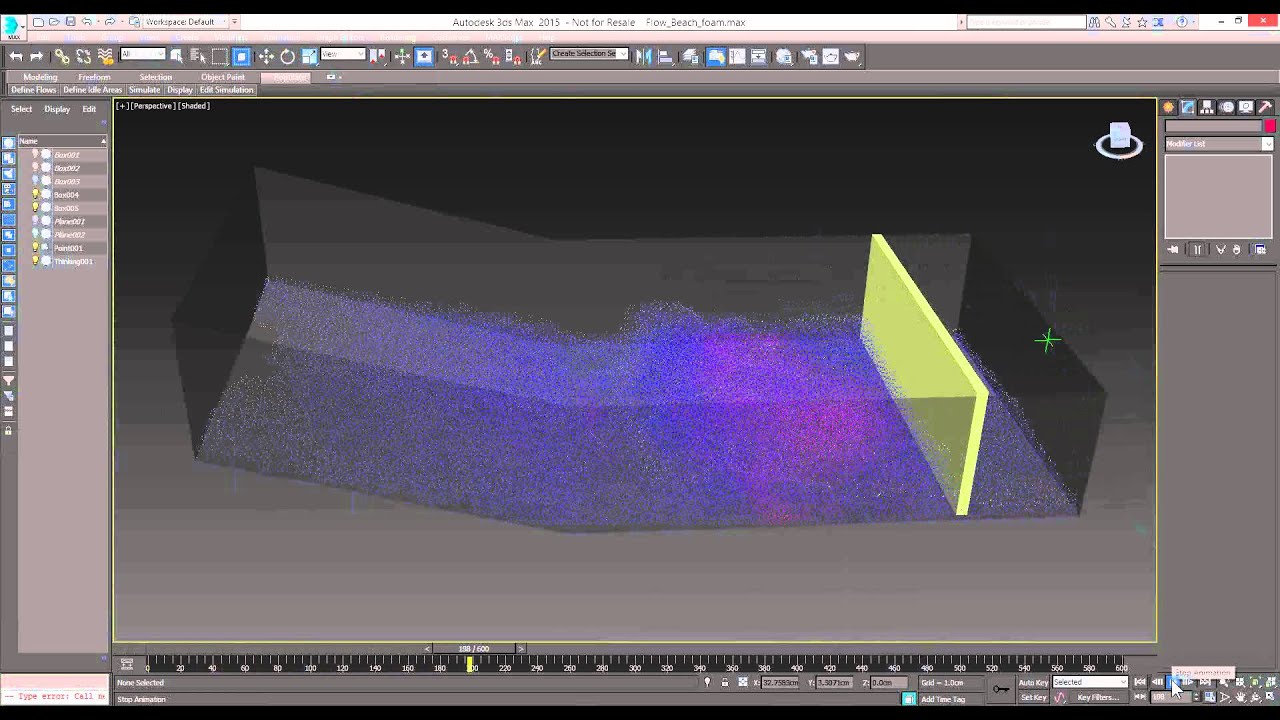This screenshot has height=720, width=1280.
Task: Toggle 3D Snaps in toolbar
Action: [x=450, y=57]
